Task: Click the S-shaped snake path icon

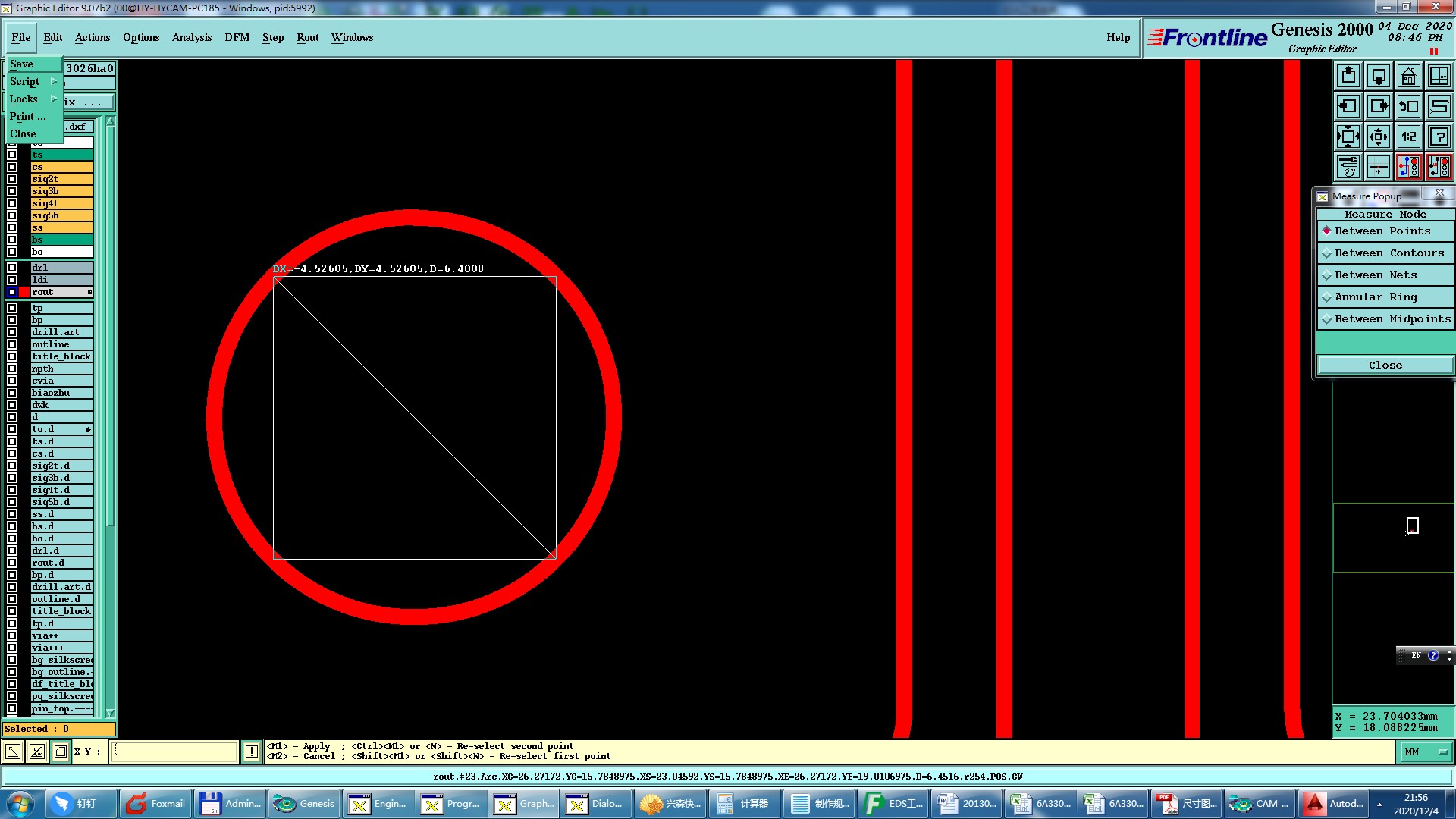Action: pos(1439,106)
